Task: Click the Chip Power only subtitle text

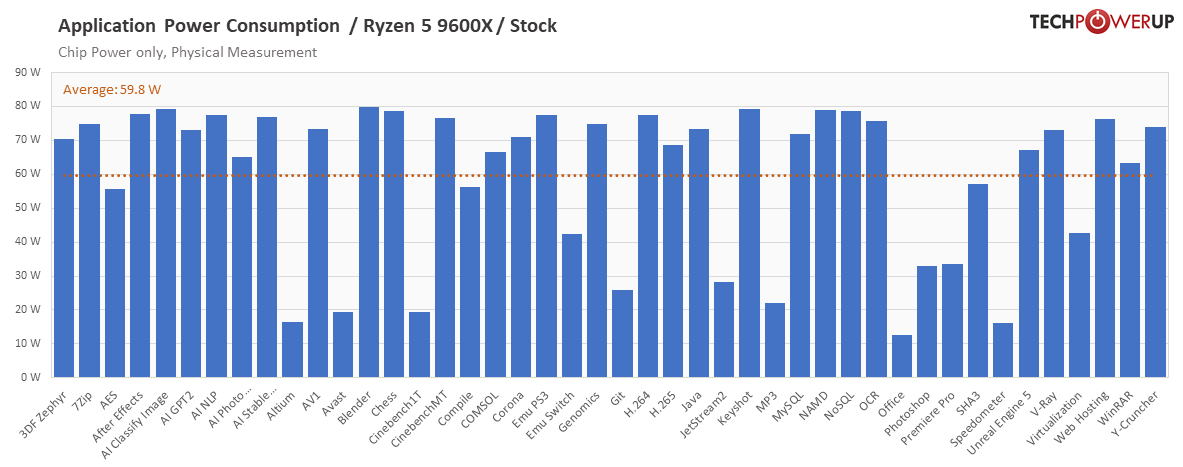Action: [x=187, y=52]
